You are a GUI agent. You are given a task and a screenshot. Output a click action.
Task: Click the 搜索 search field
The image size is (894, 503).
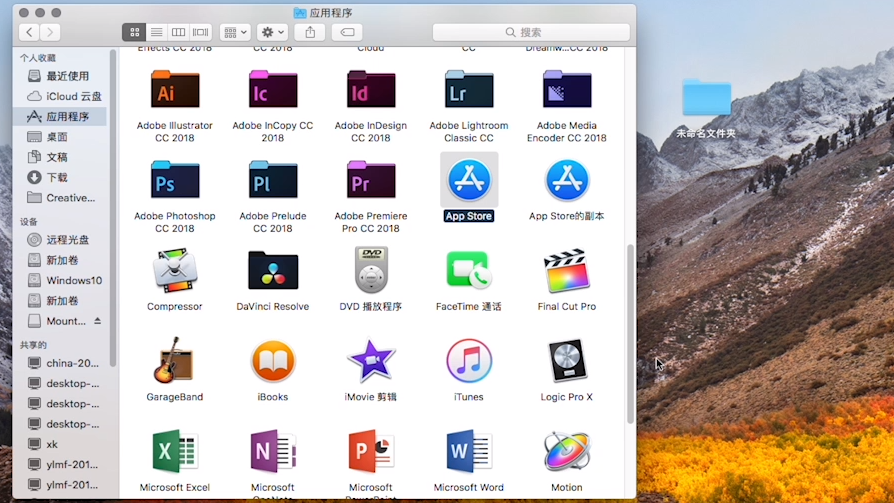[x=531, y=33]
